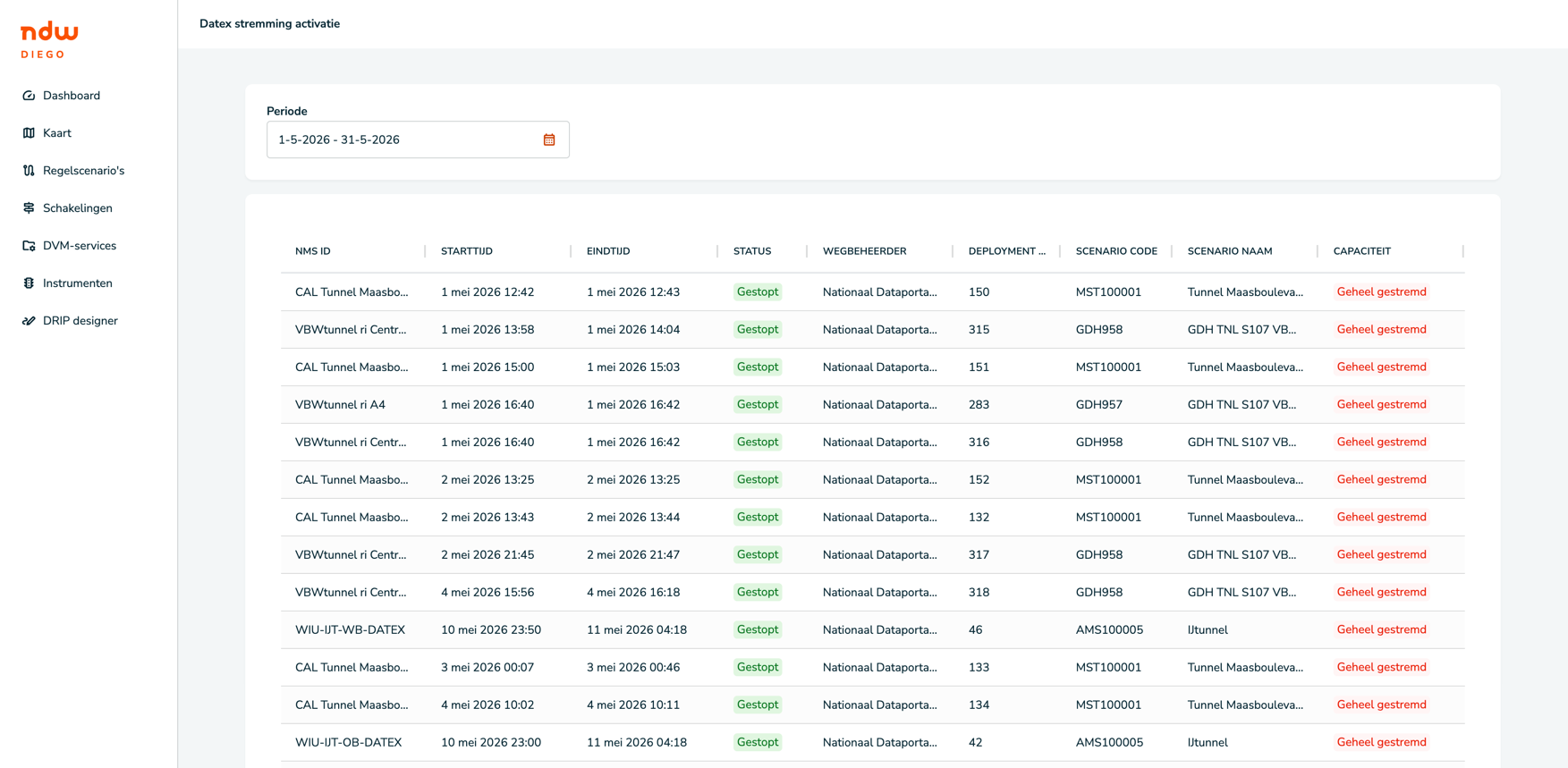Click the DRIP designer pencil icon
The width and height of the screenshot is (1568, 768).
(29, 321)
